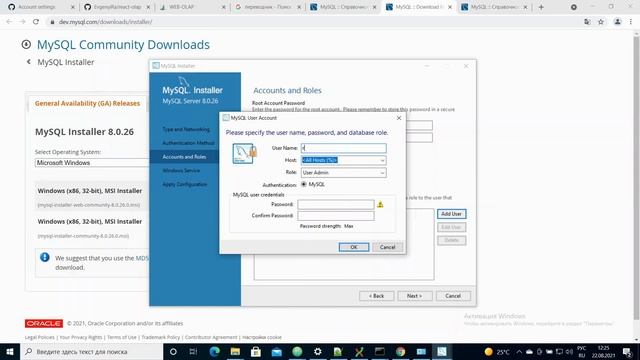Viewport: 640px width, 360px height.
Task: Click the user account server-with-lock icon
Action: point(244,153)
